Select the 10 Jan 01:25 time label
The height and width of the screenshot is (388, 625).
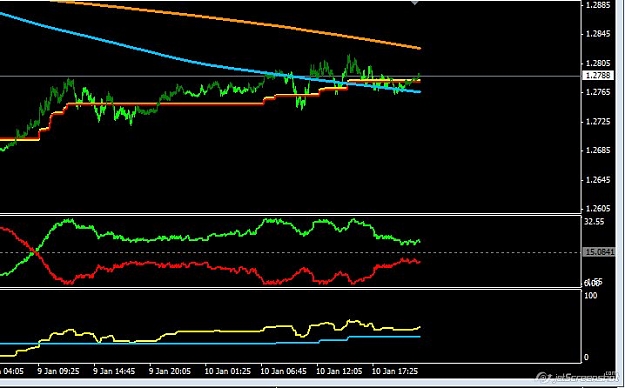click(228, 371)
